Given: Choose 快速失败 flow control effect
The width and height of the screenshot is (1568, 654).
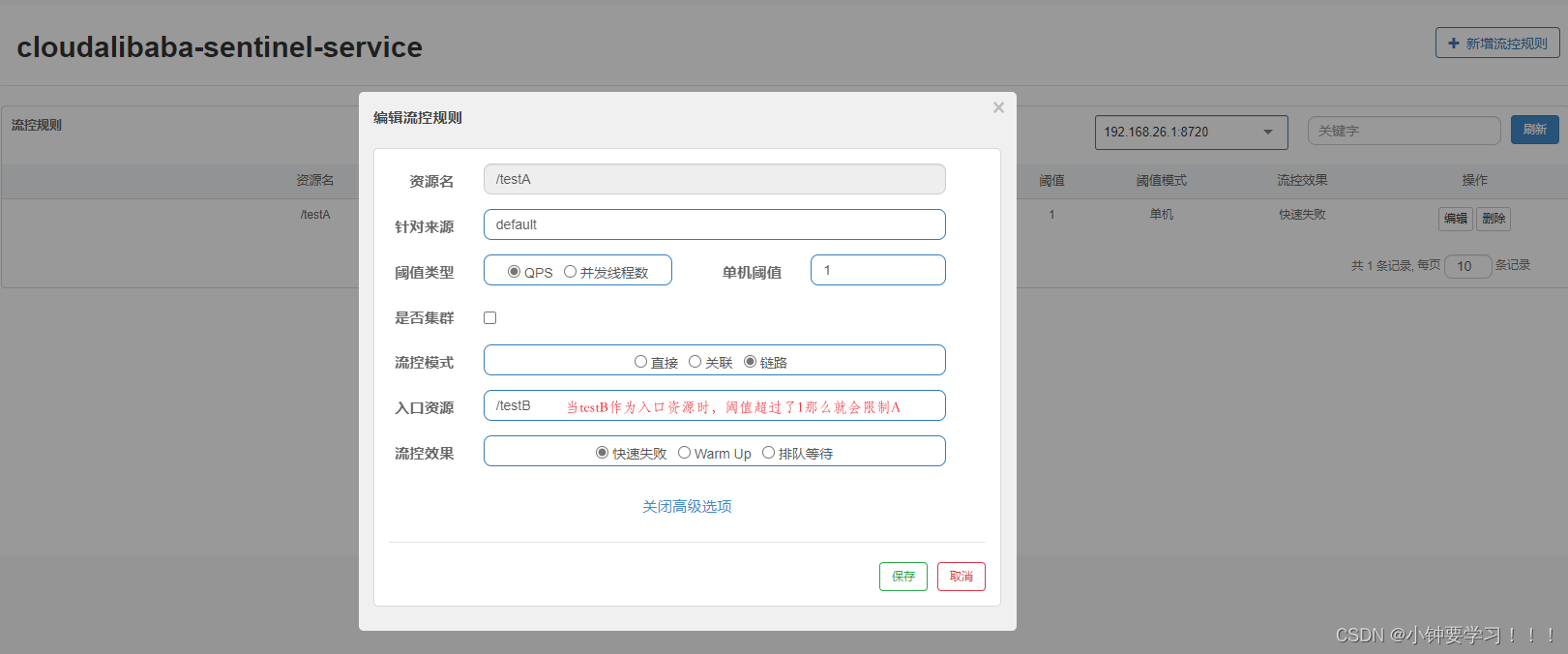Looking at the screenshot, I should click(602, 453).
